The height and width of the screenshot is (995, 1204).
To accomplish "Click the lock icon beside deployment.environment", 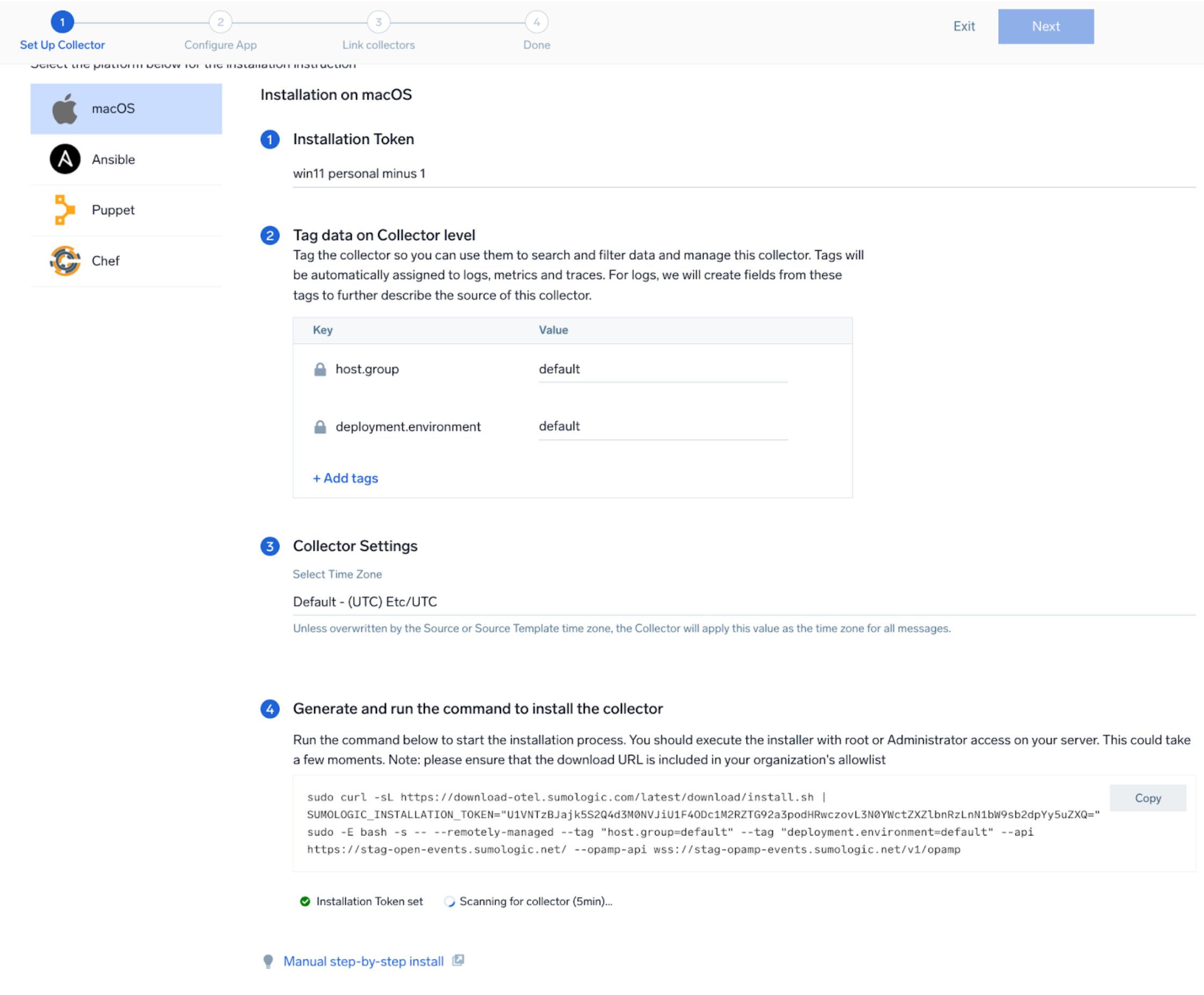I will coord(320,427).
